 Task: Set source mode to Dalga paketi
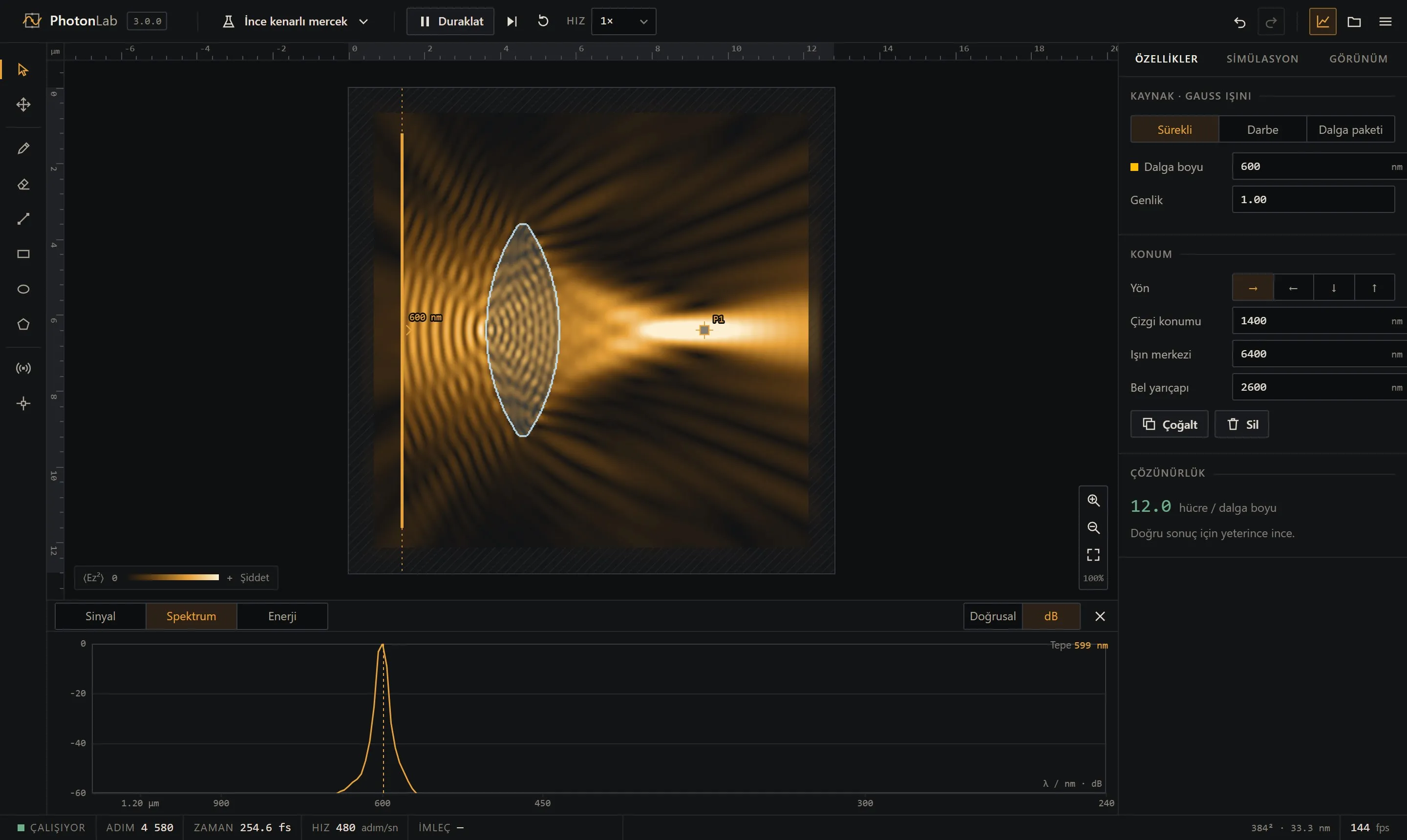[x=1350, y=129]
